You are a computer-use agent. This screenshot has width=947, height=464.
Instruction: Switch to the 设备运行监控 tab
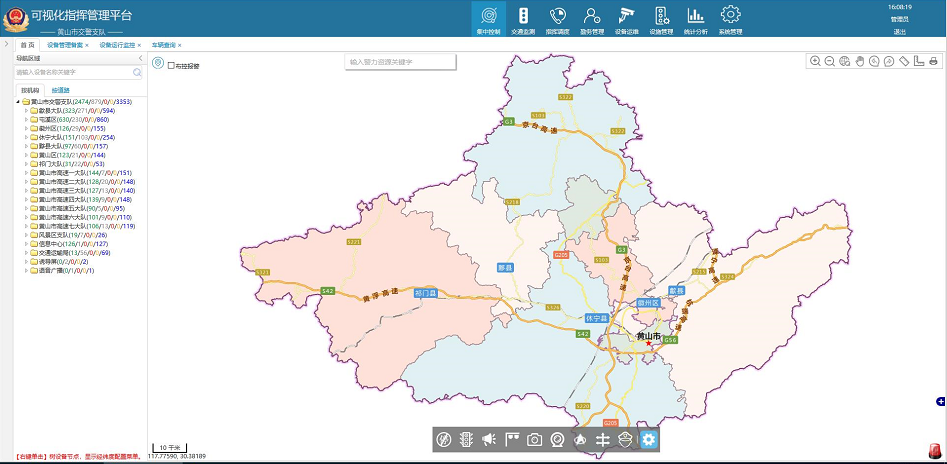(117, 45)
